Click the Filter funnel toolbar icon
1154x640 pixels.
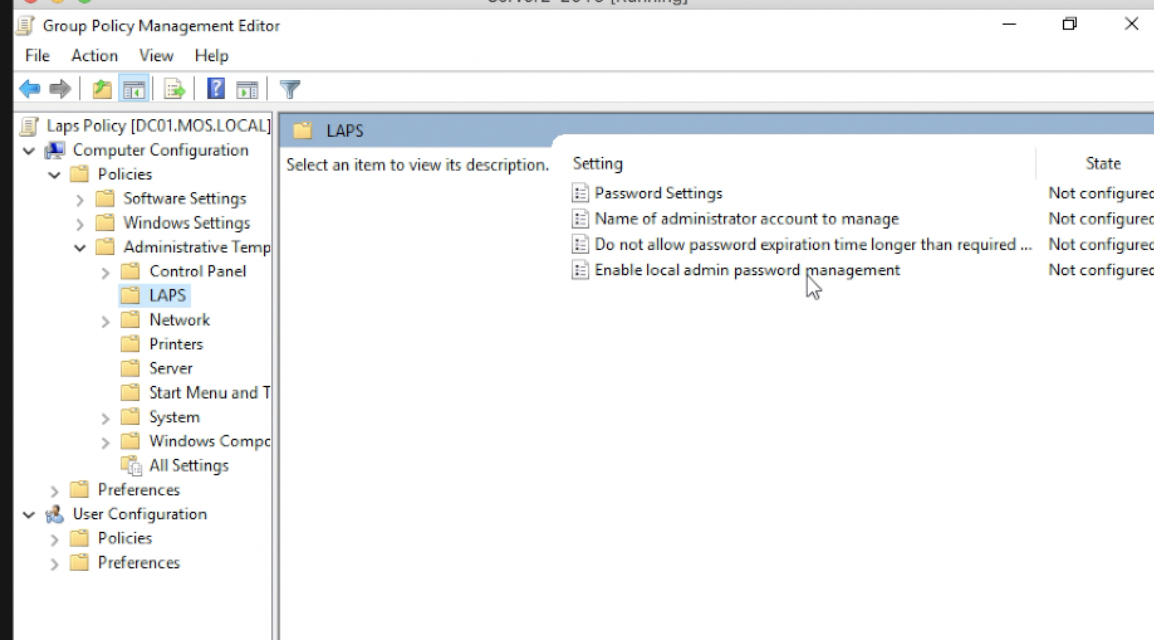coord(290,90)
